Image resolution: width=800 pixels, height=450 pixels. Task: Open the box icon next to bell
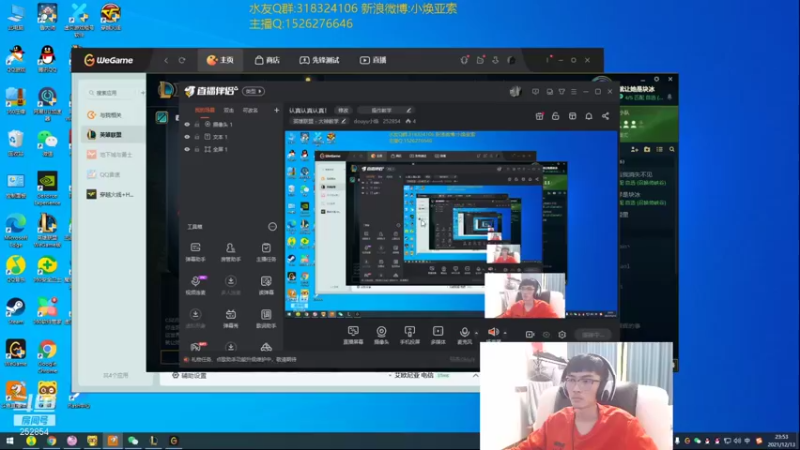coord(572,116)
